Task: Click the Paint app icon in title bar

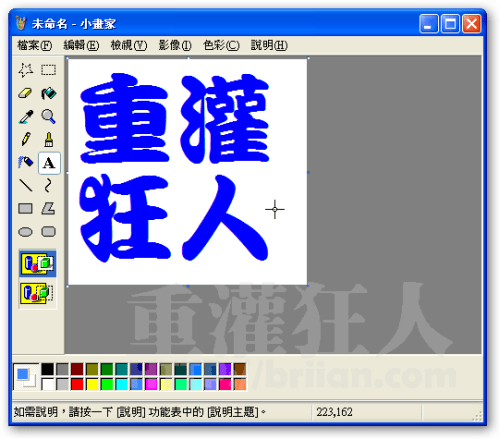Action: pyautogui.click(x=21, y=24)
